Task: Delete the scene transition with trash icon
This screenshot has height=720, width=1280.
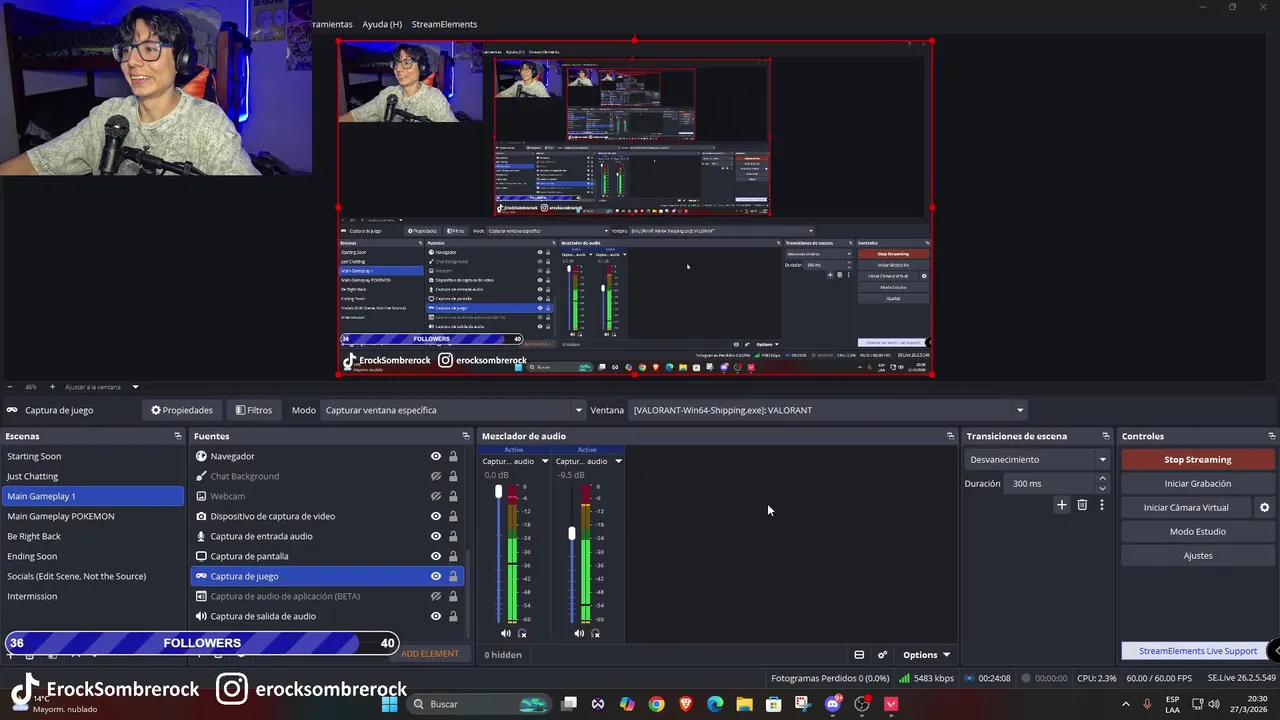Action: coord(1082,505)
